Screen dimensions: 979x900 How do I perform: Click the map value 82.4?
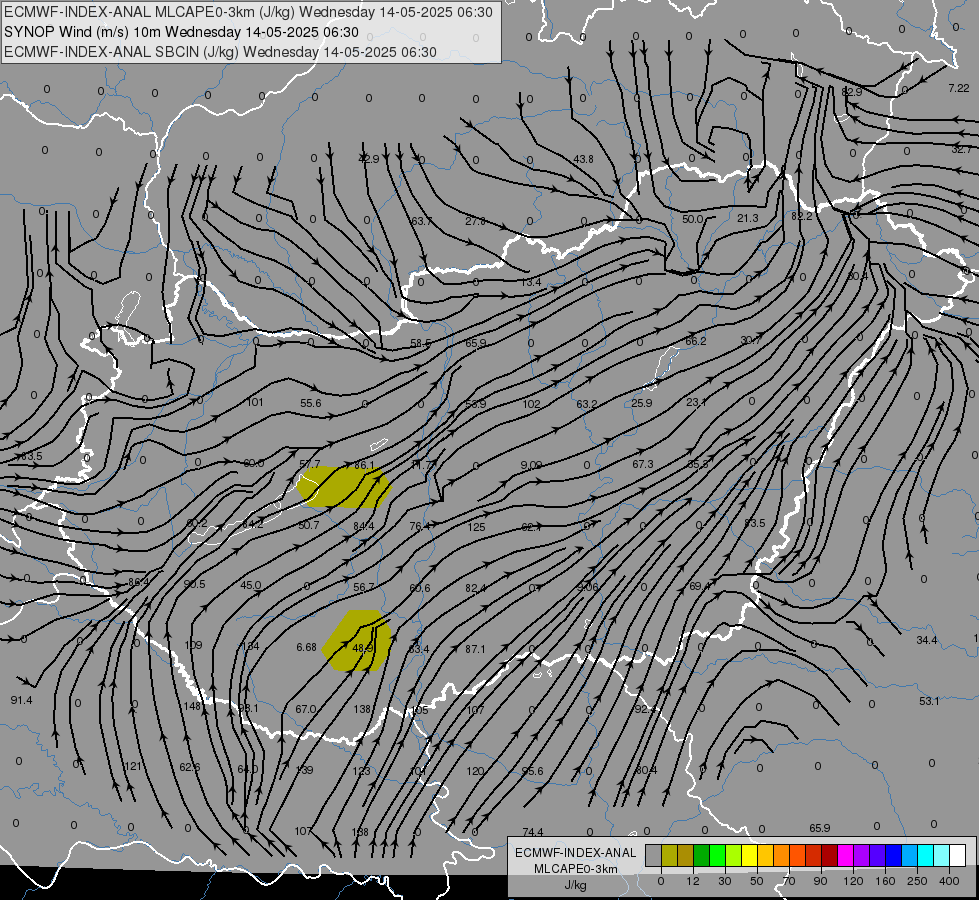pos(475,588)
